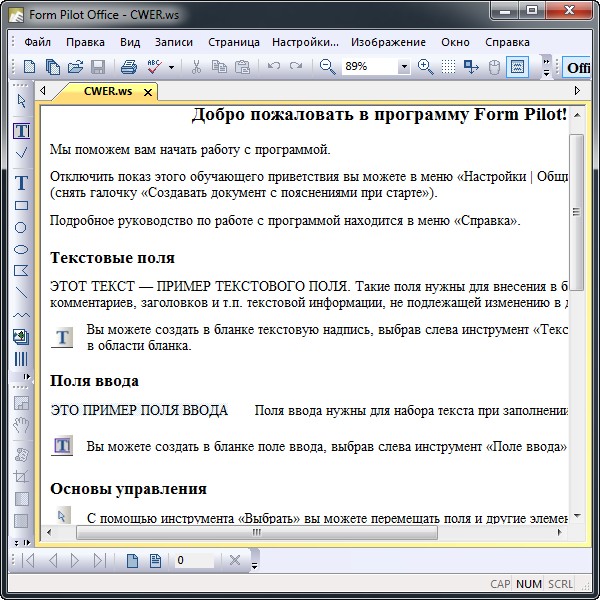Toggle the highlighted fit-width view button

517,67
